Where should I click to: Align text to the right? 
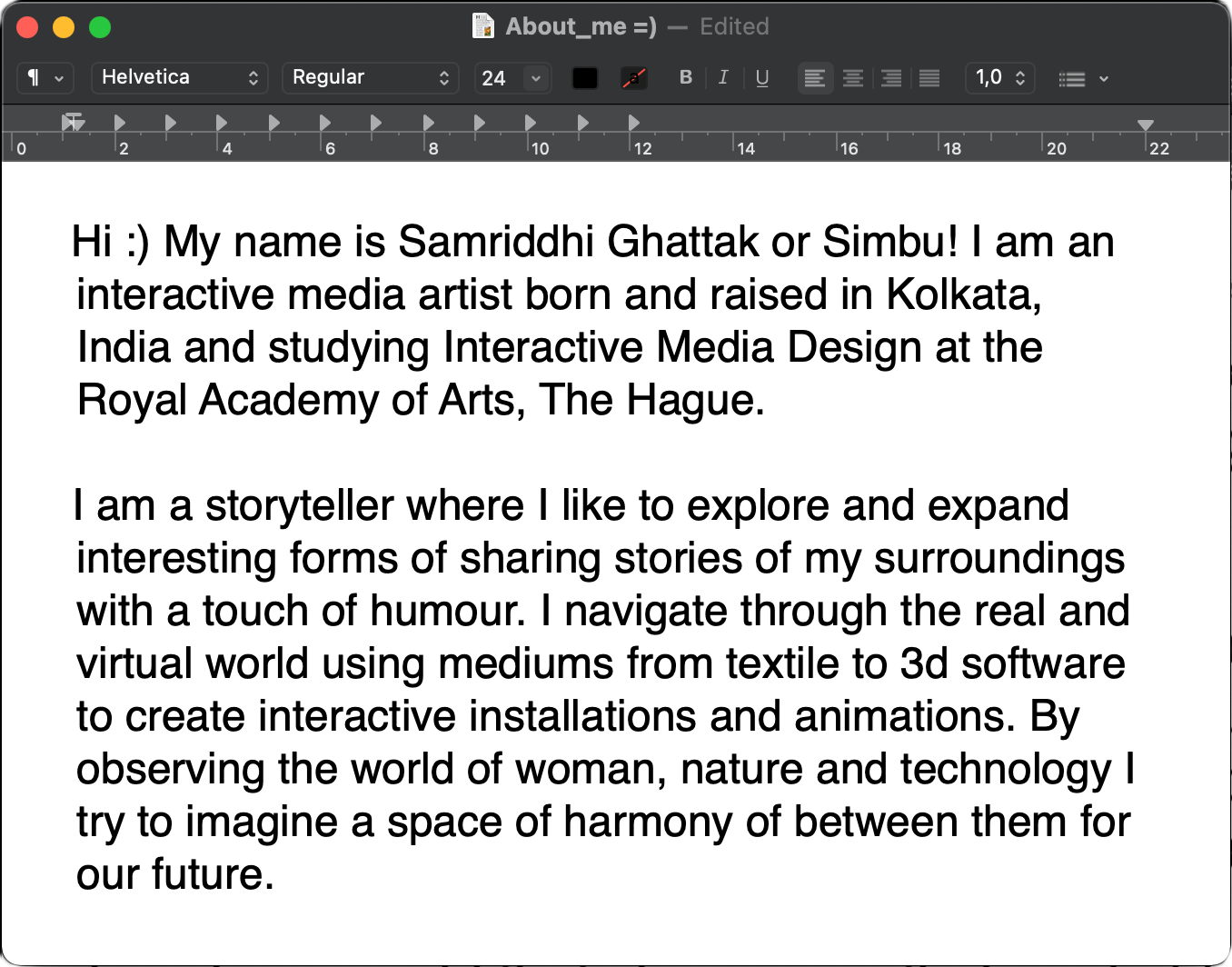891,78
